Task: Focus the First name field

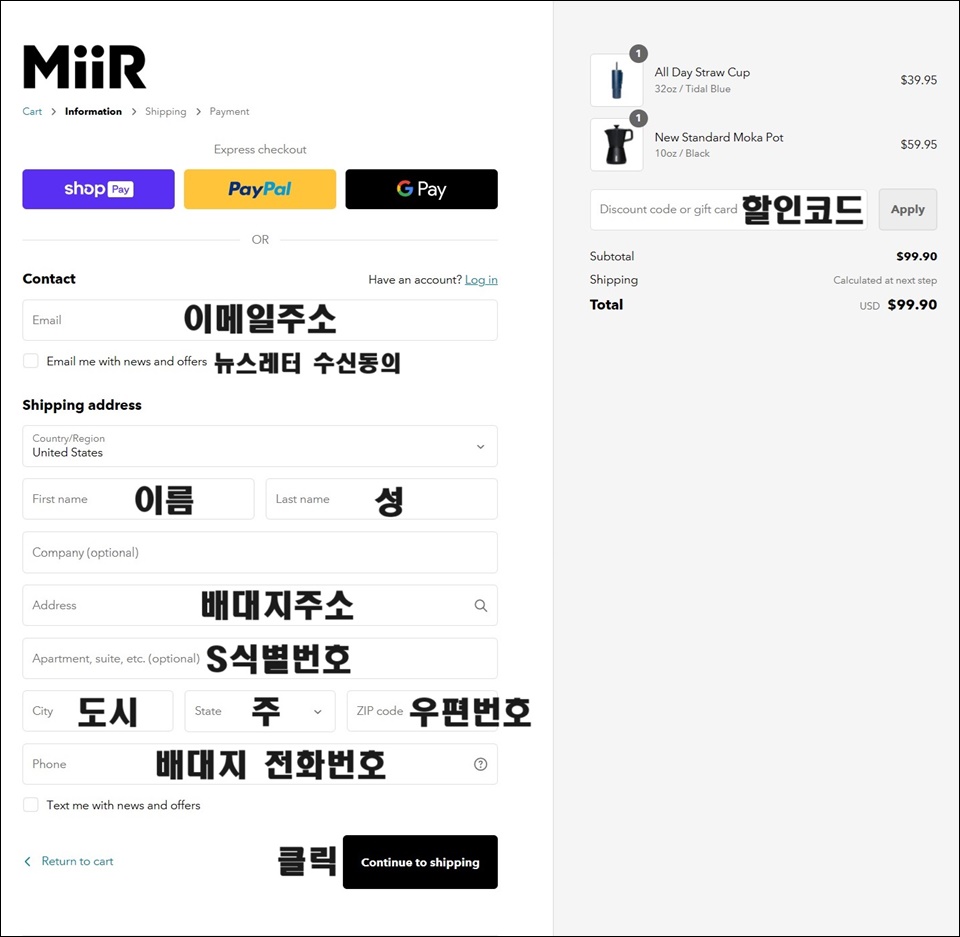Action: (138, 499)
